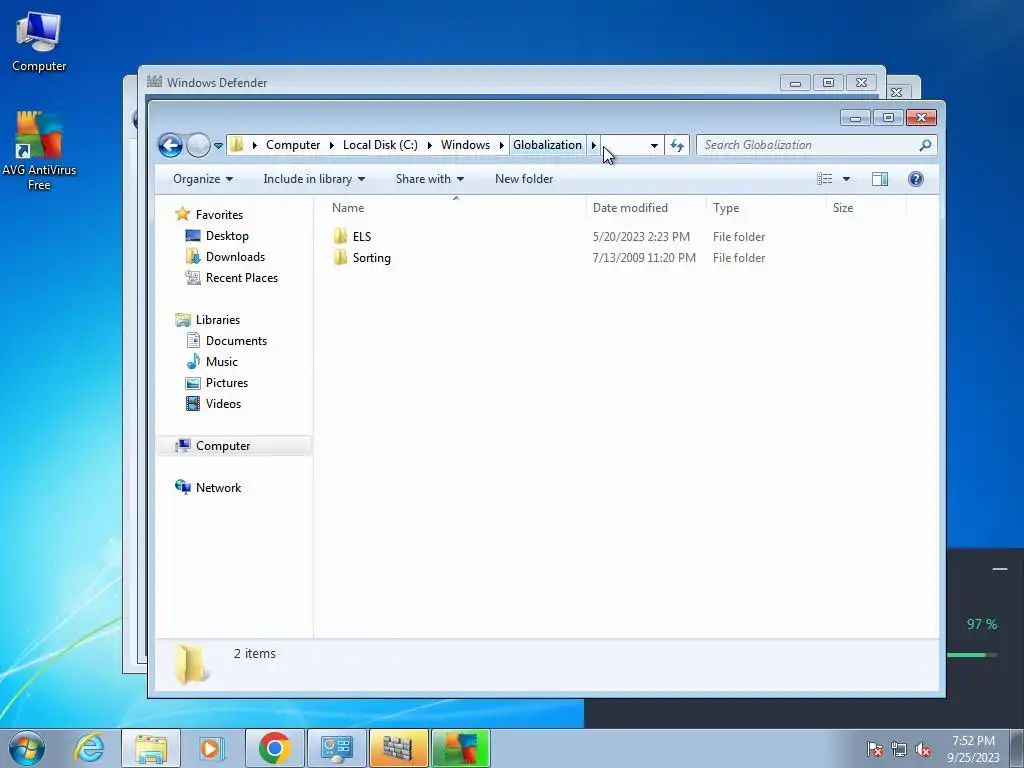Viewport: 1024px width, 768px height.
Task: Open the Videos library
Action: 223,404
